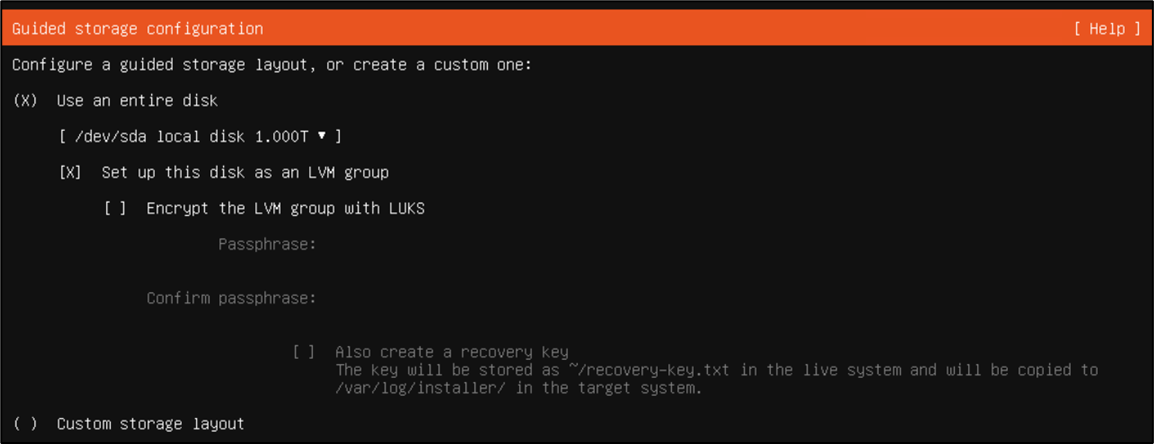Select the Custom storage layout radio button
This screenshot has height=444, width=1154.
pyautogui.click(x=26, y=424)
